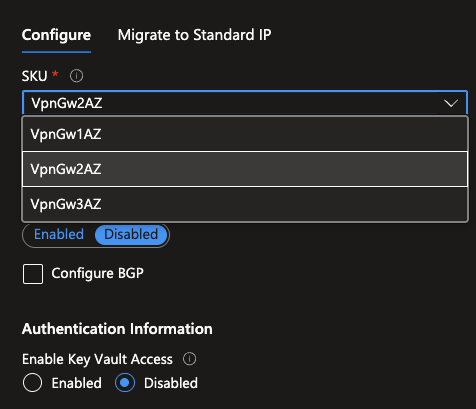Set the pill toggle to Disabled

pyautogui.click(x=131, y=235)
